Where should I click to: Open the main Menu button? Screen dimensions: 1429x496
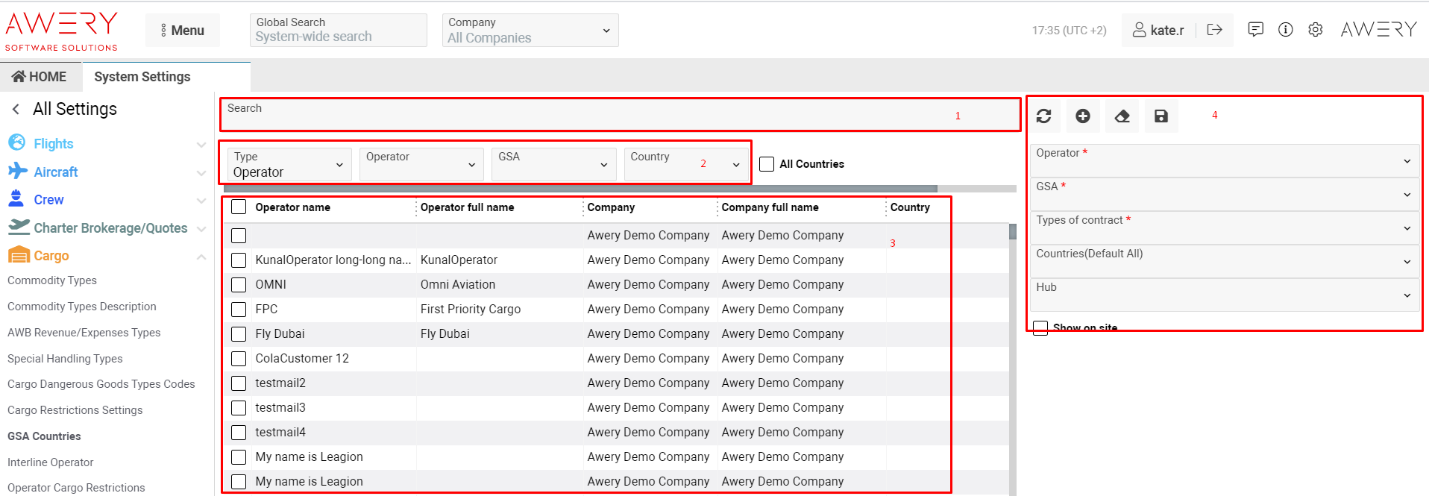click(x=182, y=30)
